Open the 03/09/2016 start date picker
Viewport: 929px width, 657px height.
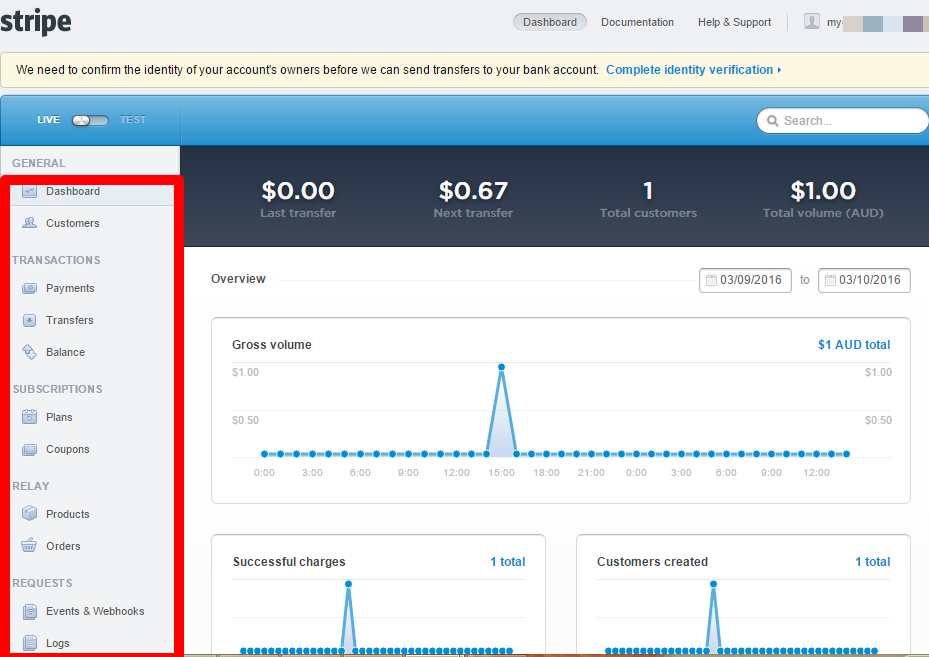tap(745, 280)
